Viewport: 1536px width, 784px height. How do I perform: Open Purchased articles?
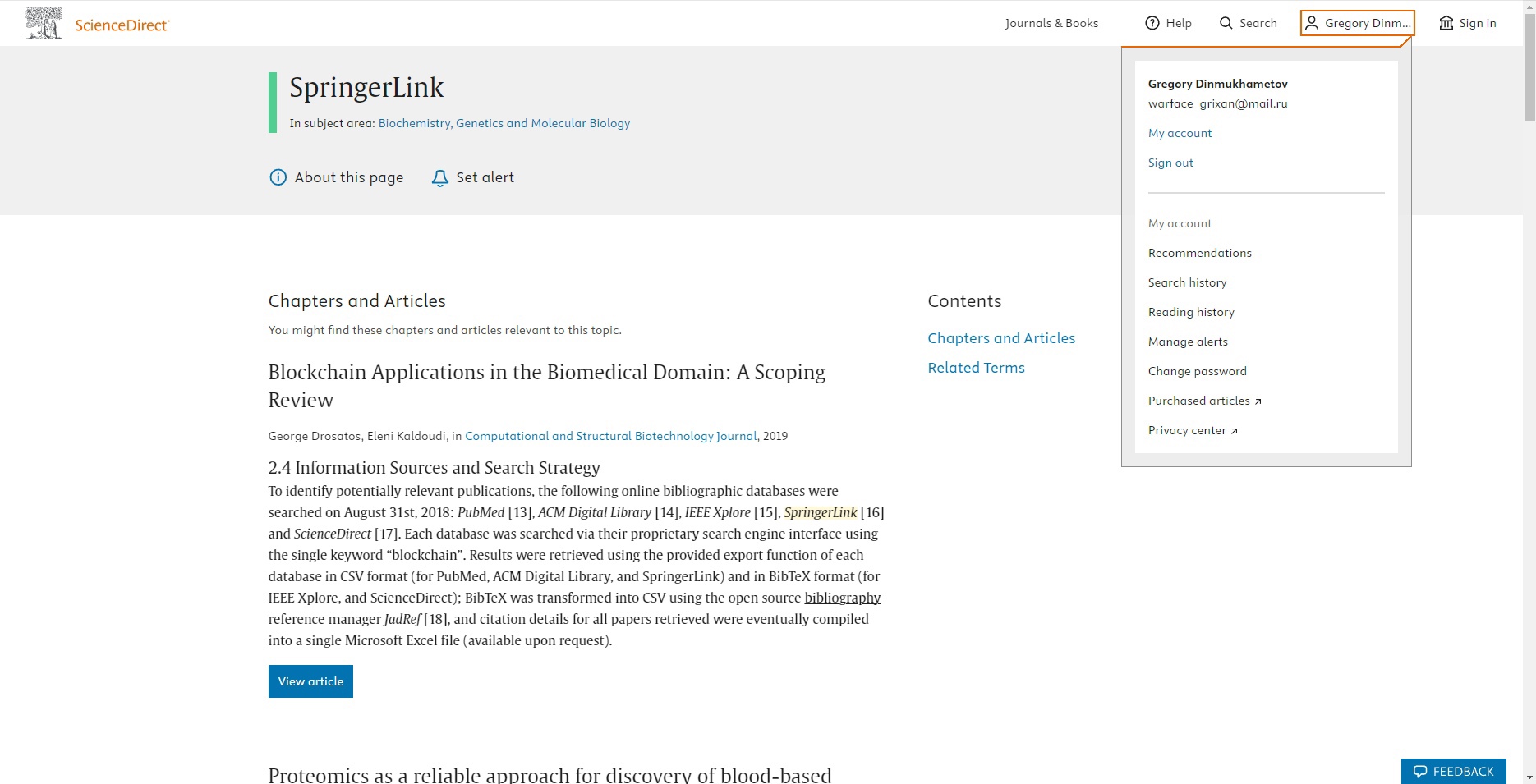(x=1199, y=401)
